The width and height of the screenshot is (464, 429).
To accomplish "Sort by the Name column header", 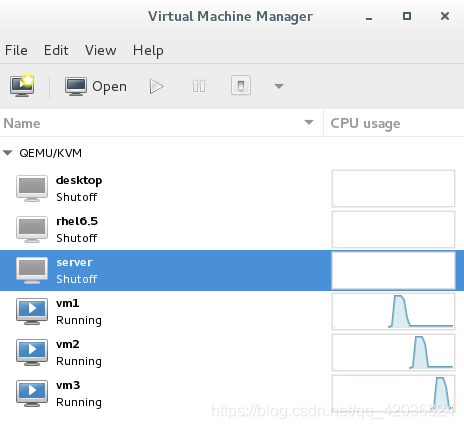I will coord(161,123).
